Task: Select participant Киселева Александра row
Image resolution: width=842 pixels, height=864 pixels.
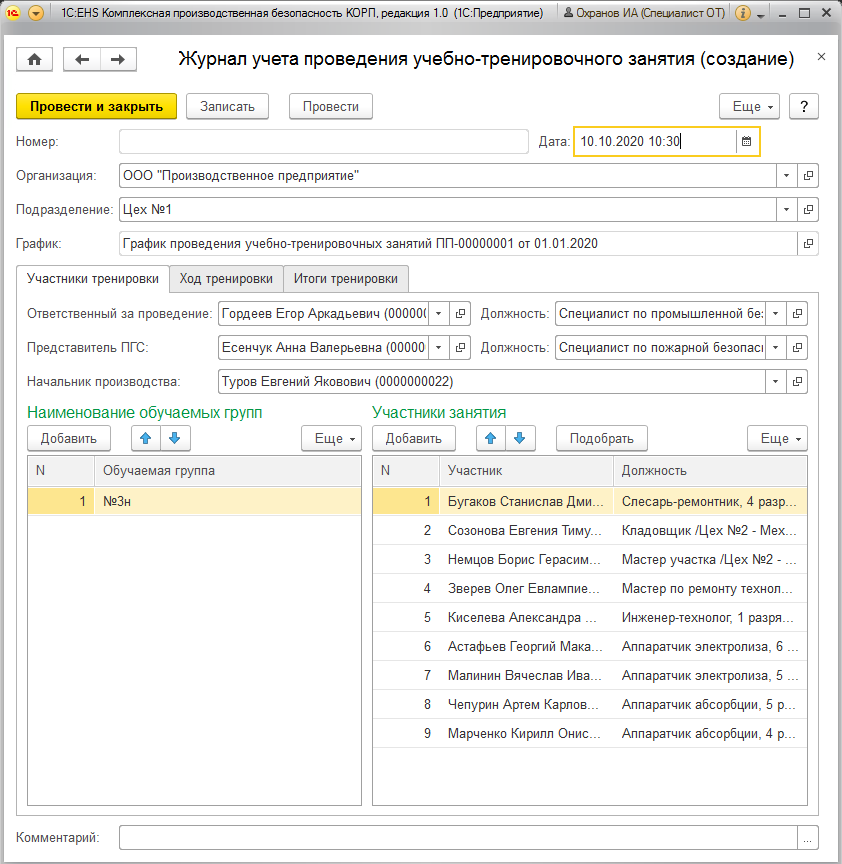Action: [x=590, y=618]
